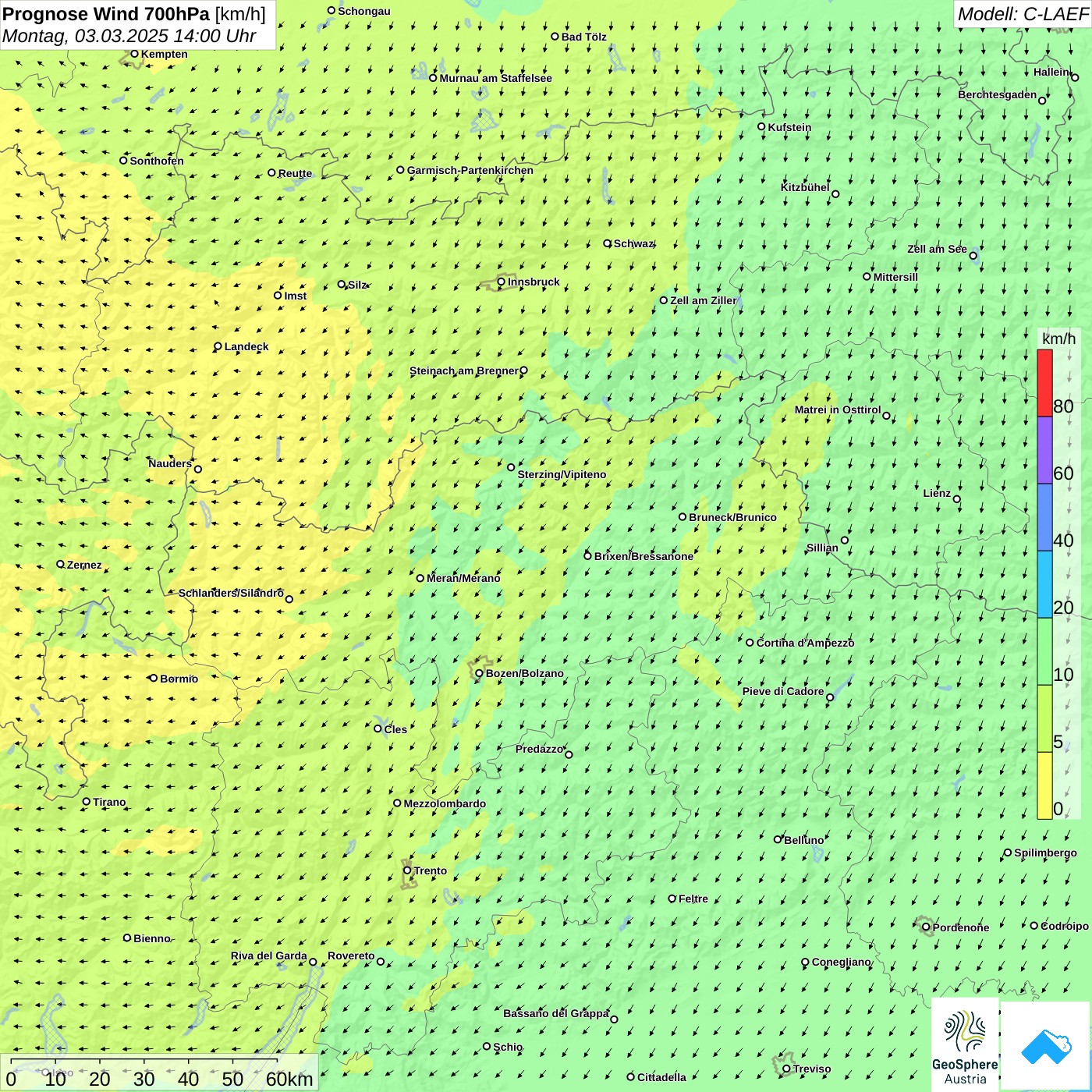Click the Bormio city label
Screen dimensions: 1092x1092
(179, 679)
